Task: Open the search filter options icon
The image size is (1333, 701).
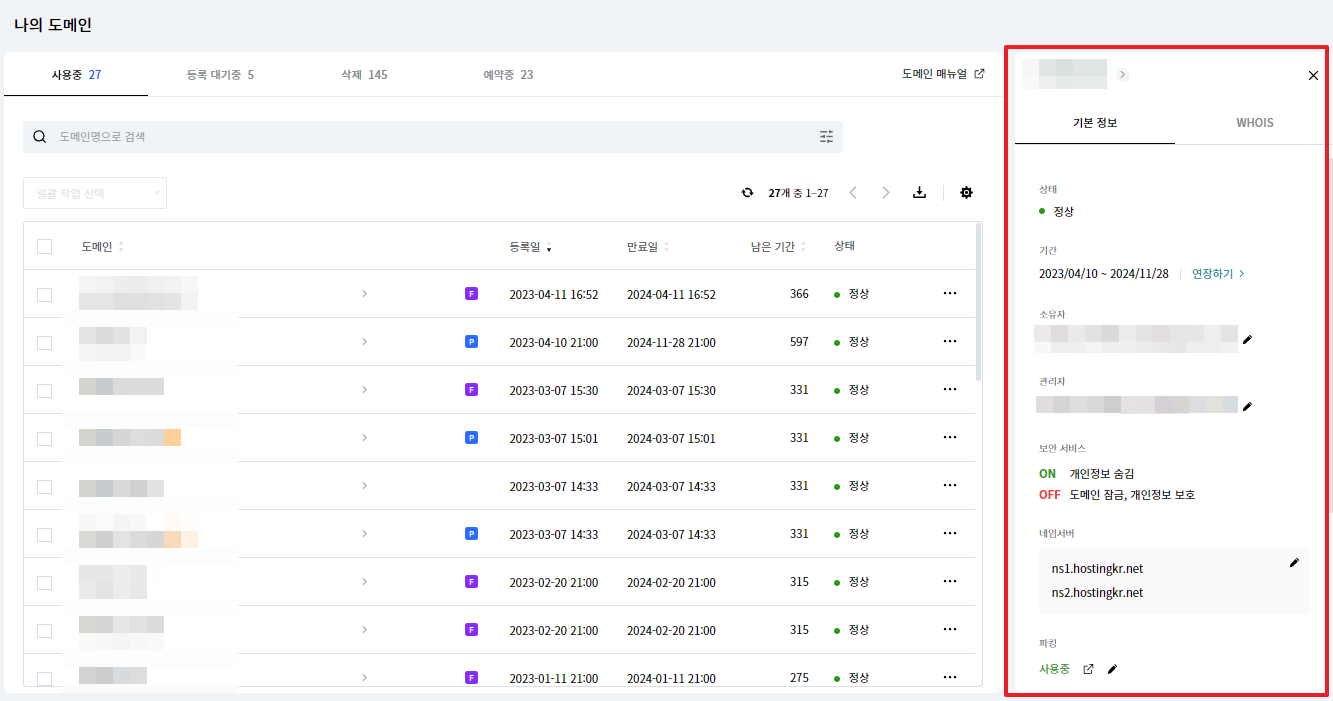Action: pyautogui.click(x=826, y=137)
